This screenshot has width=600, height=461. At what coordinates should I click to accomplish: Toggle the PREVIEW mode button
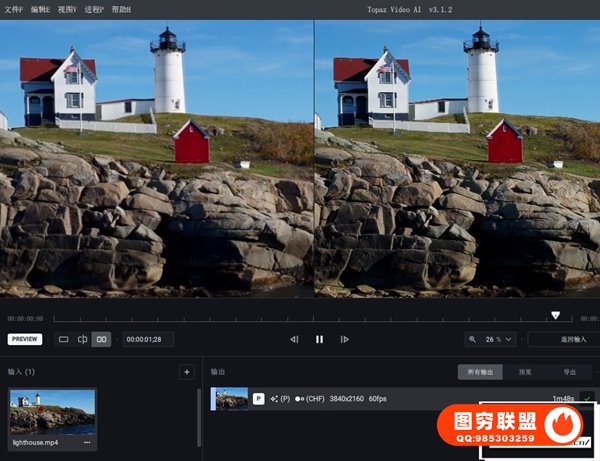click(x=25, y=339)
